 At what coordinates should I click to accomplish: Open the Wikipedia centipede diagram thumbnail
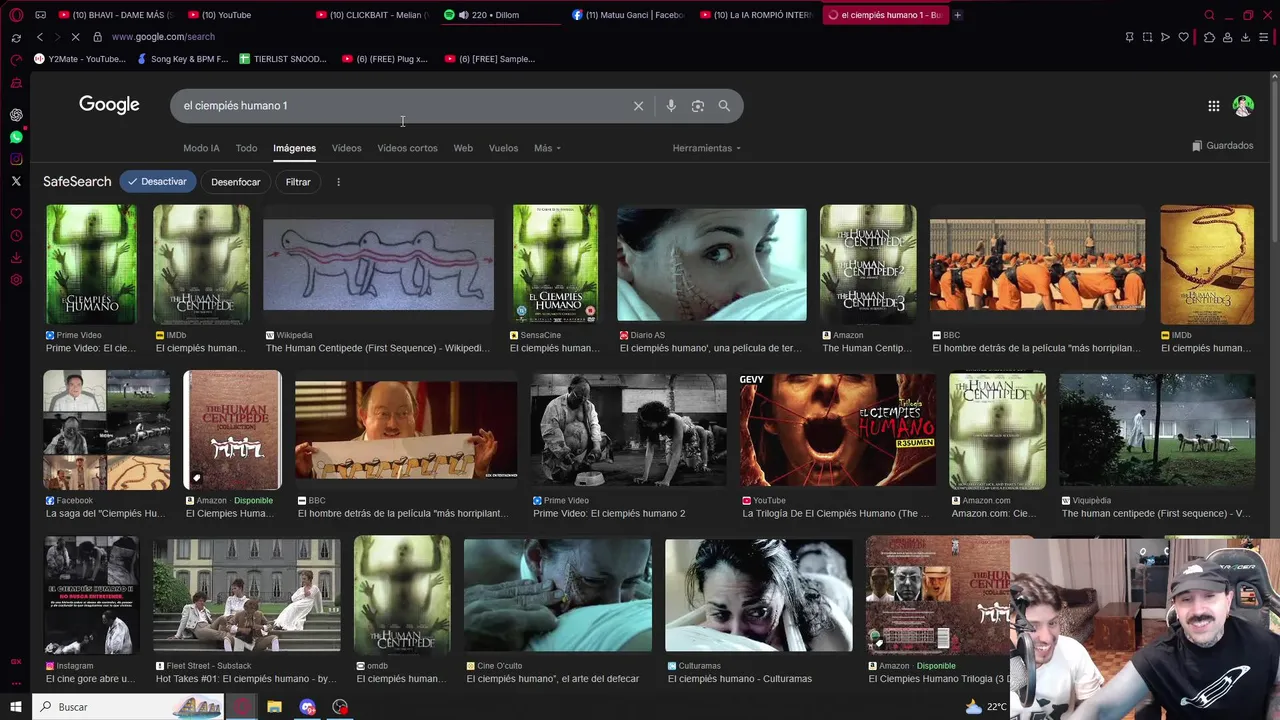(x=378, y=264)
